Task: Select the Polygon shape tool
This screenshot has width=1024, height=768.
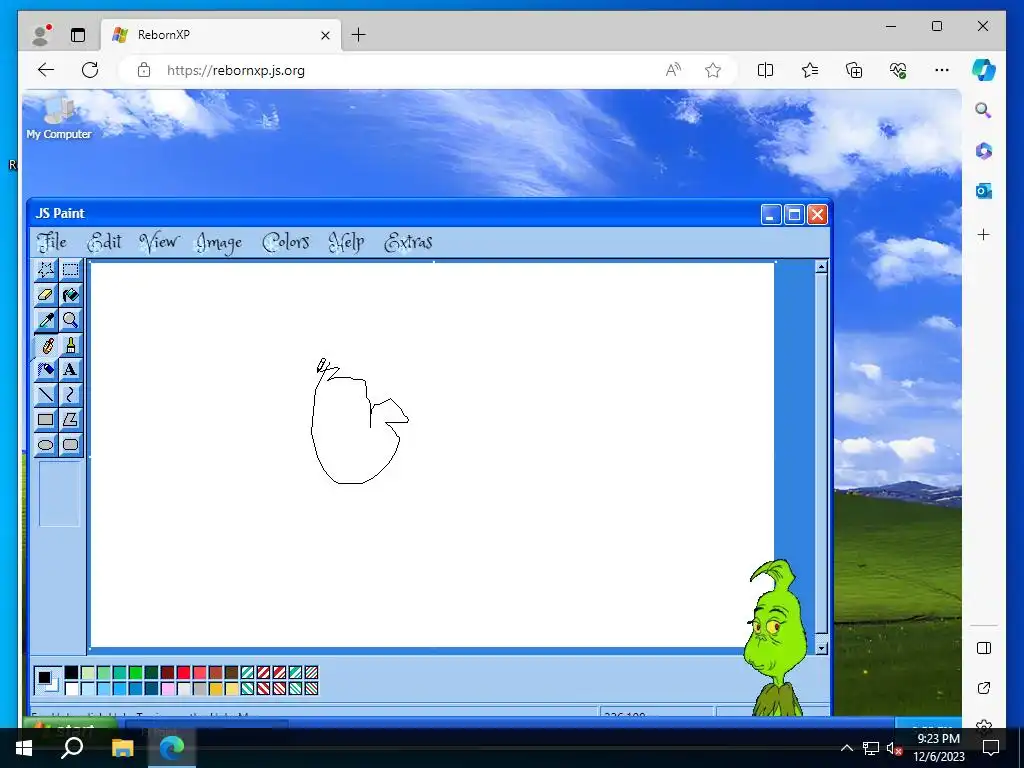Action: [71, 420]
